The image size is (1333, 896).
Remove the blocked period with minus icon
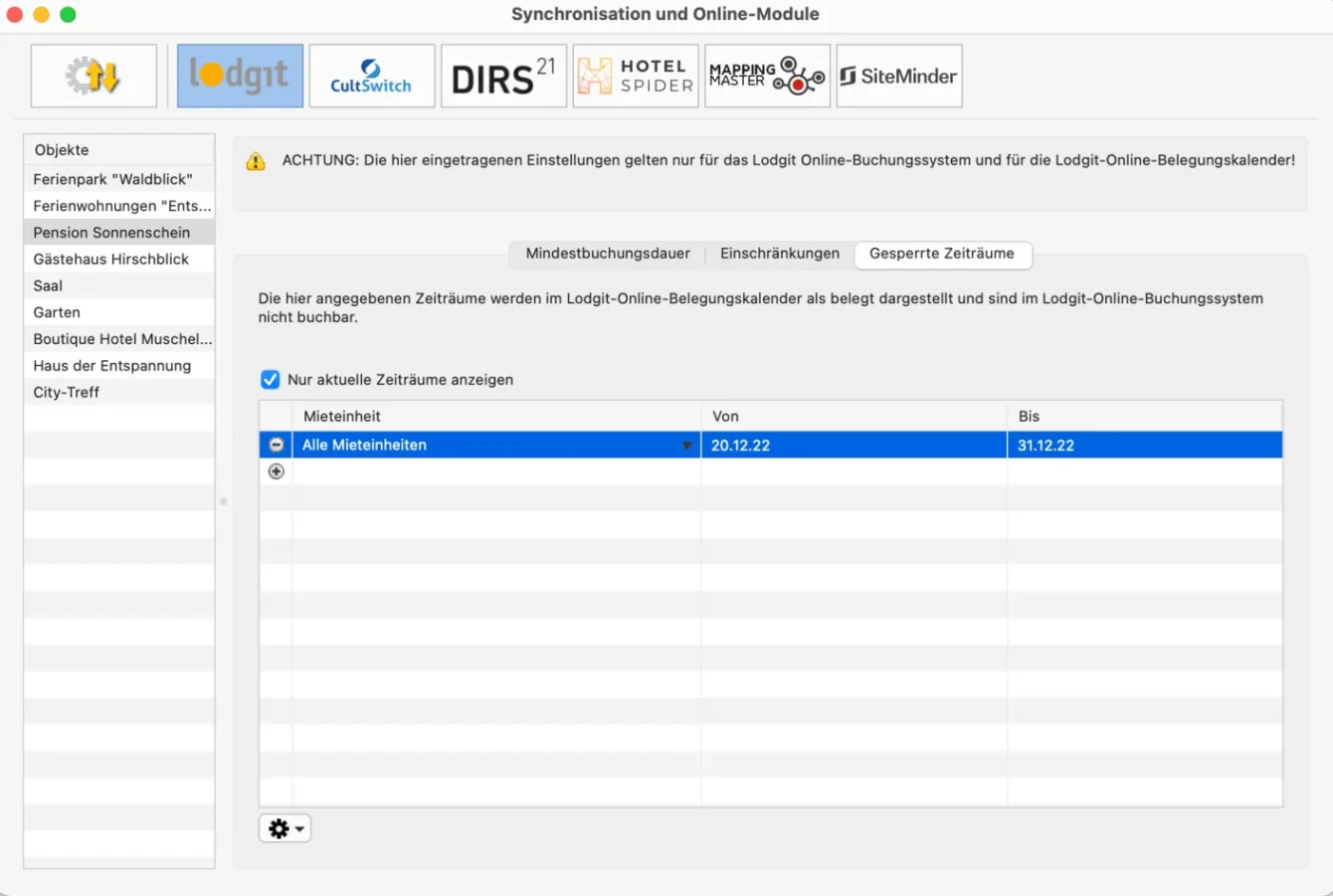click(x=277, y=445)
